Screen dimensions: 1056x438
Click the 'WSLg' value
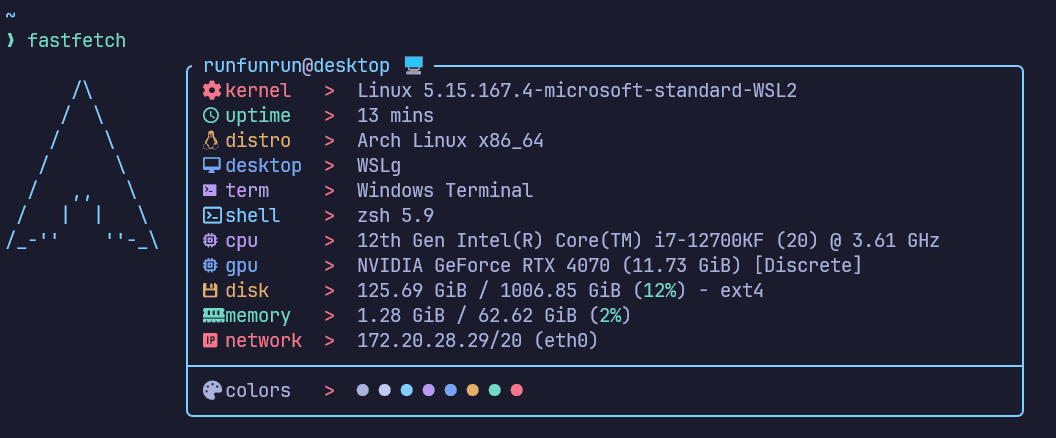click(x=379, y=166)
